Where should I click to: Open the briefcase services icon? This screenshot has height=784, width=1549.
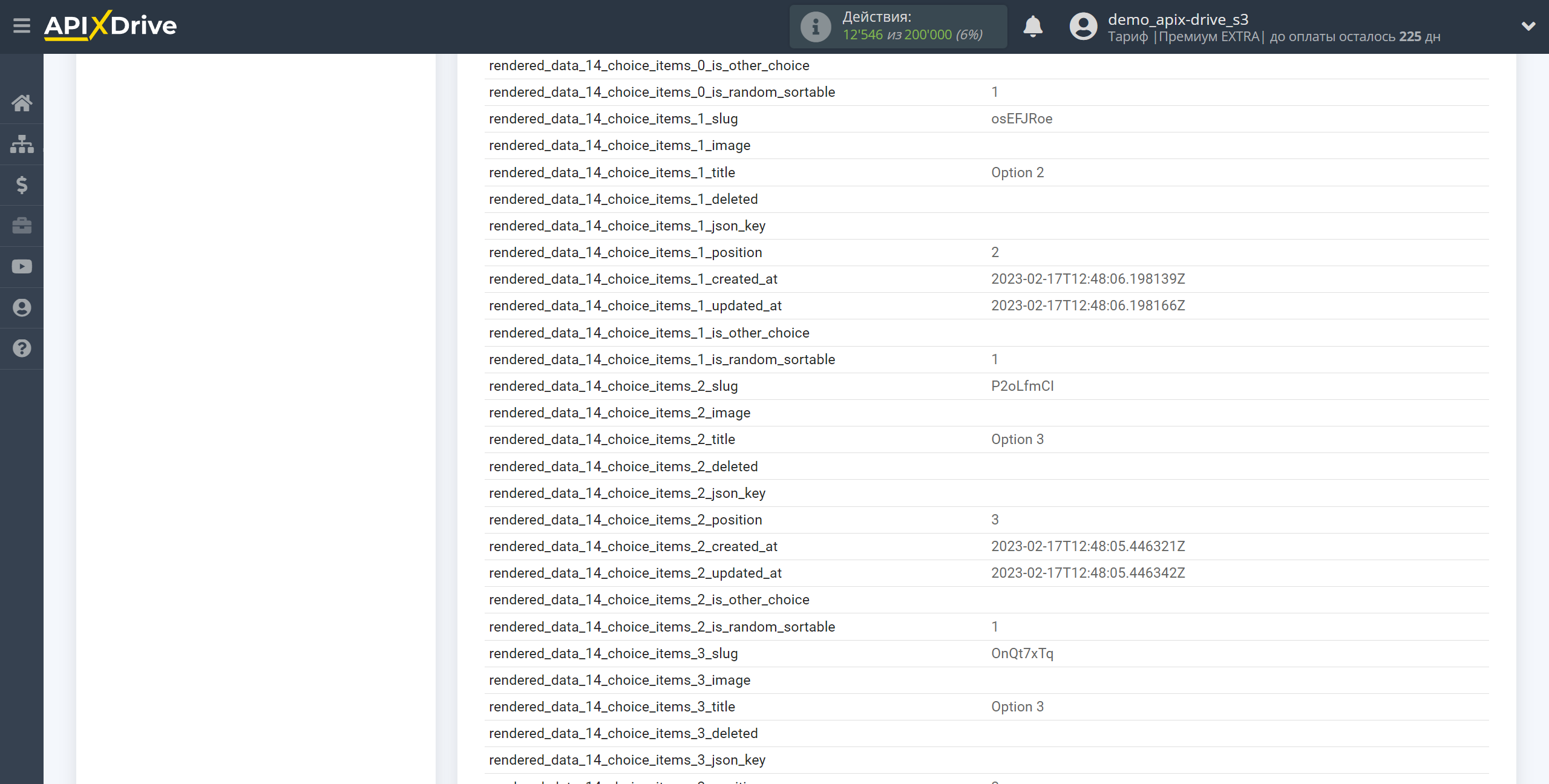[22, 226]
